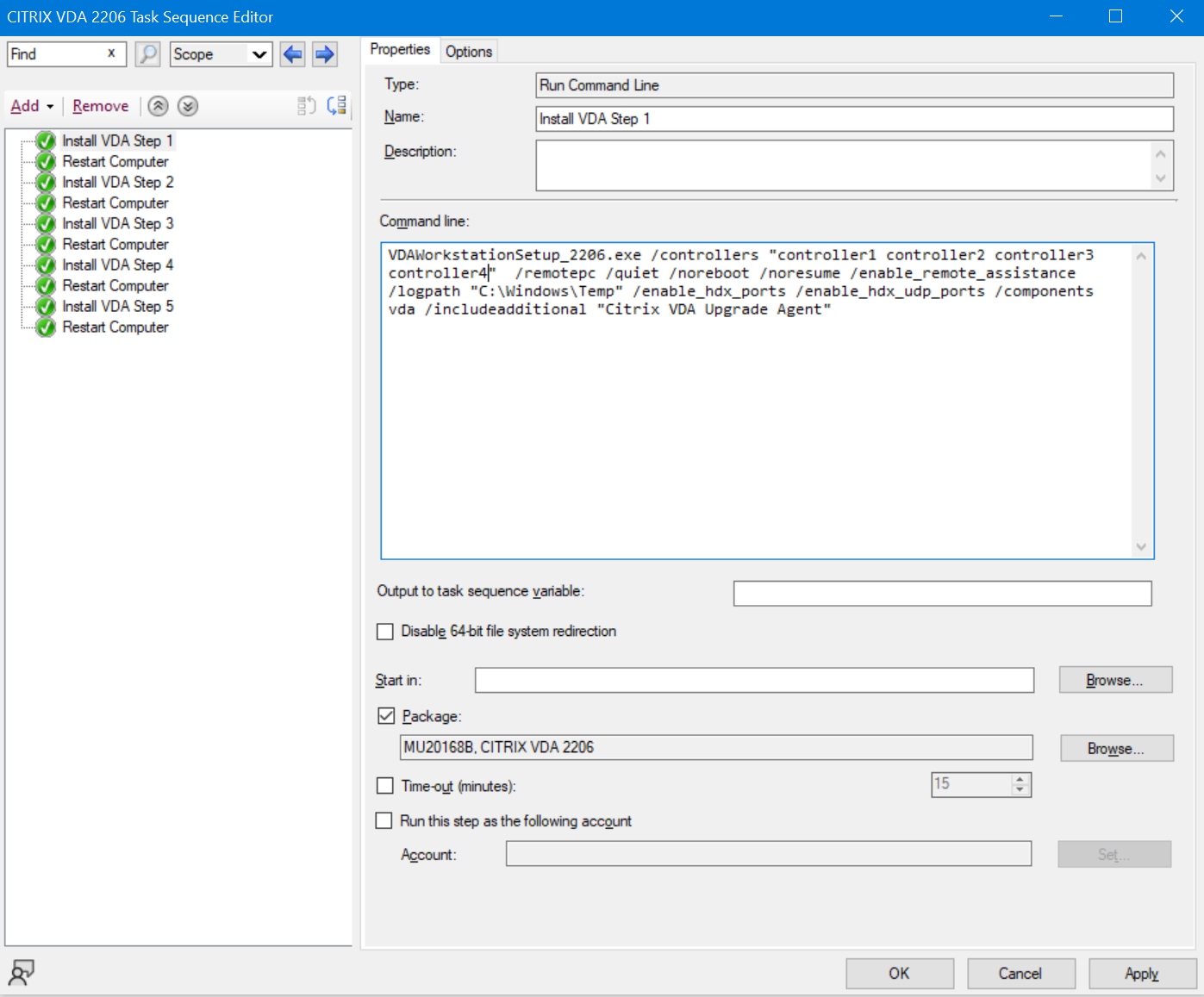The height and width of the screenshot is (997, 1204).
Task: Enable Disable 64-bit file system redirection
Action: click(x=385, y=632)
